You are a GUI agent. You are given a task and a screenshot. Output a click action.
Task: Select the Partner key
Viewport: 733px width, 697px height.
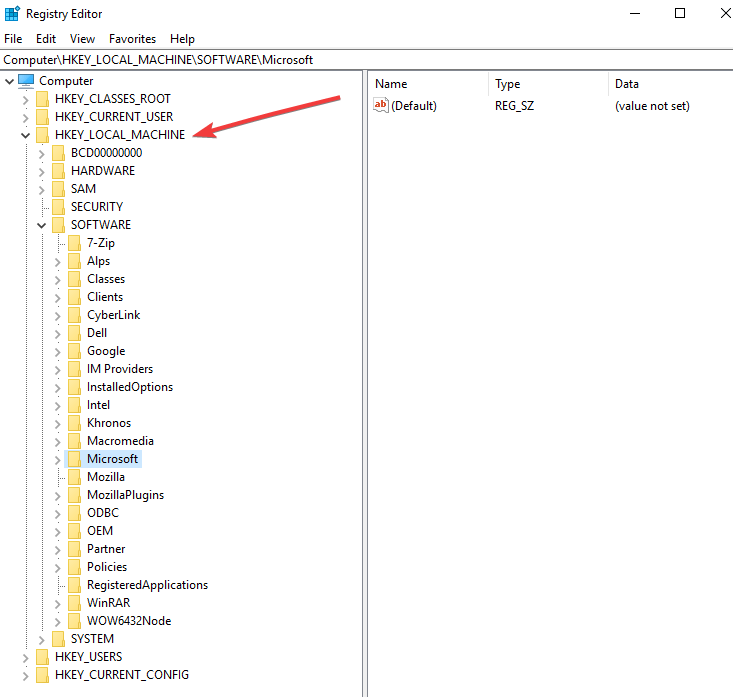coord(106,549)
